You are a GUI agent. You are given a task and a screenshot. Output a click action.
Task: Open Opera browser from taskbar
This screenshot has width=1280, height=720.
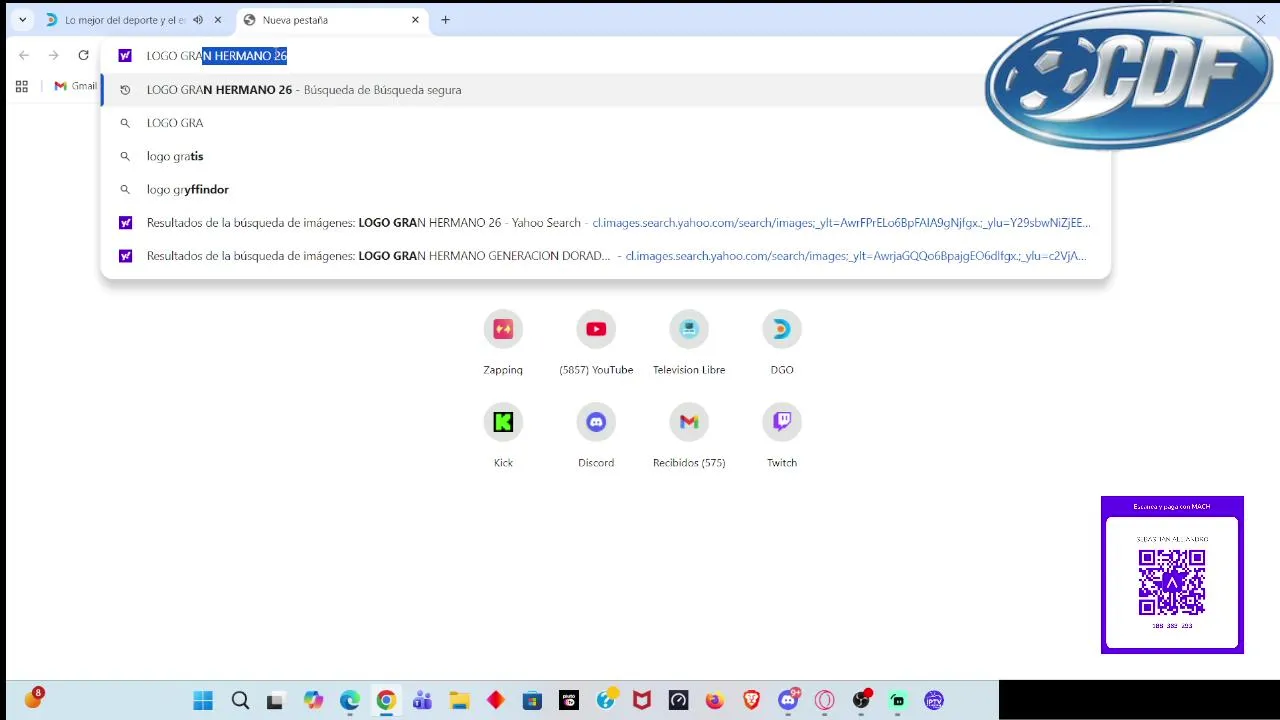[x=824, y=700]
